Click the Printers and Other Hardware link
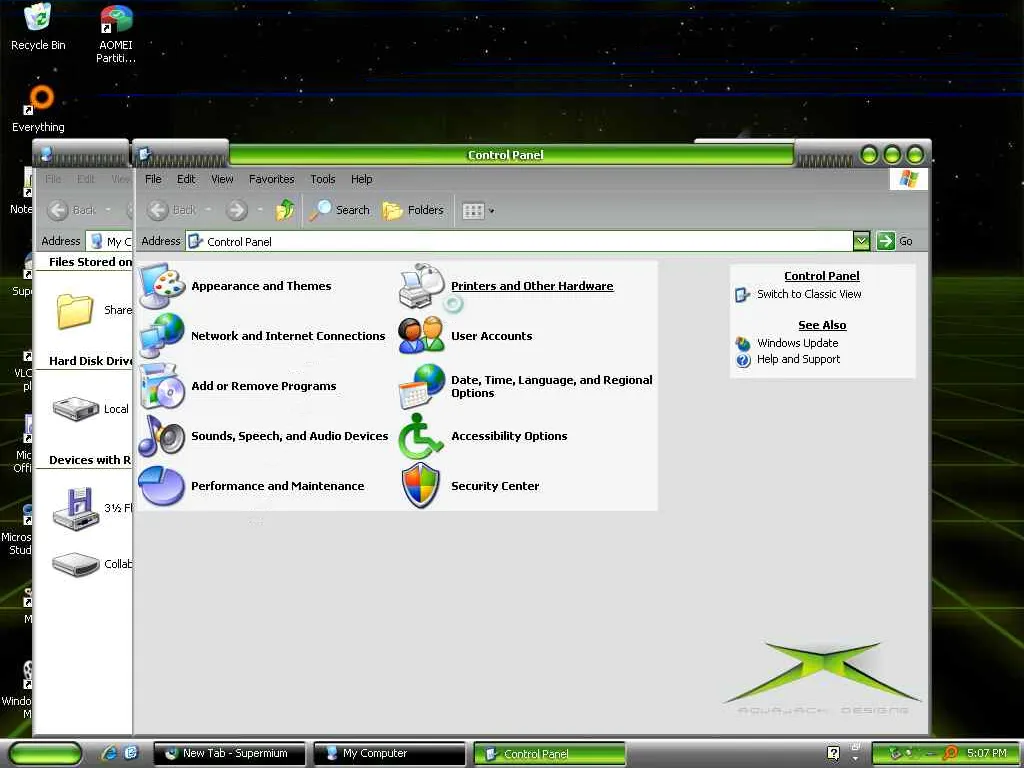Image resolution: width=1024 pixels, height=768 pixels. pos(532,286)
